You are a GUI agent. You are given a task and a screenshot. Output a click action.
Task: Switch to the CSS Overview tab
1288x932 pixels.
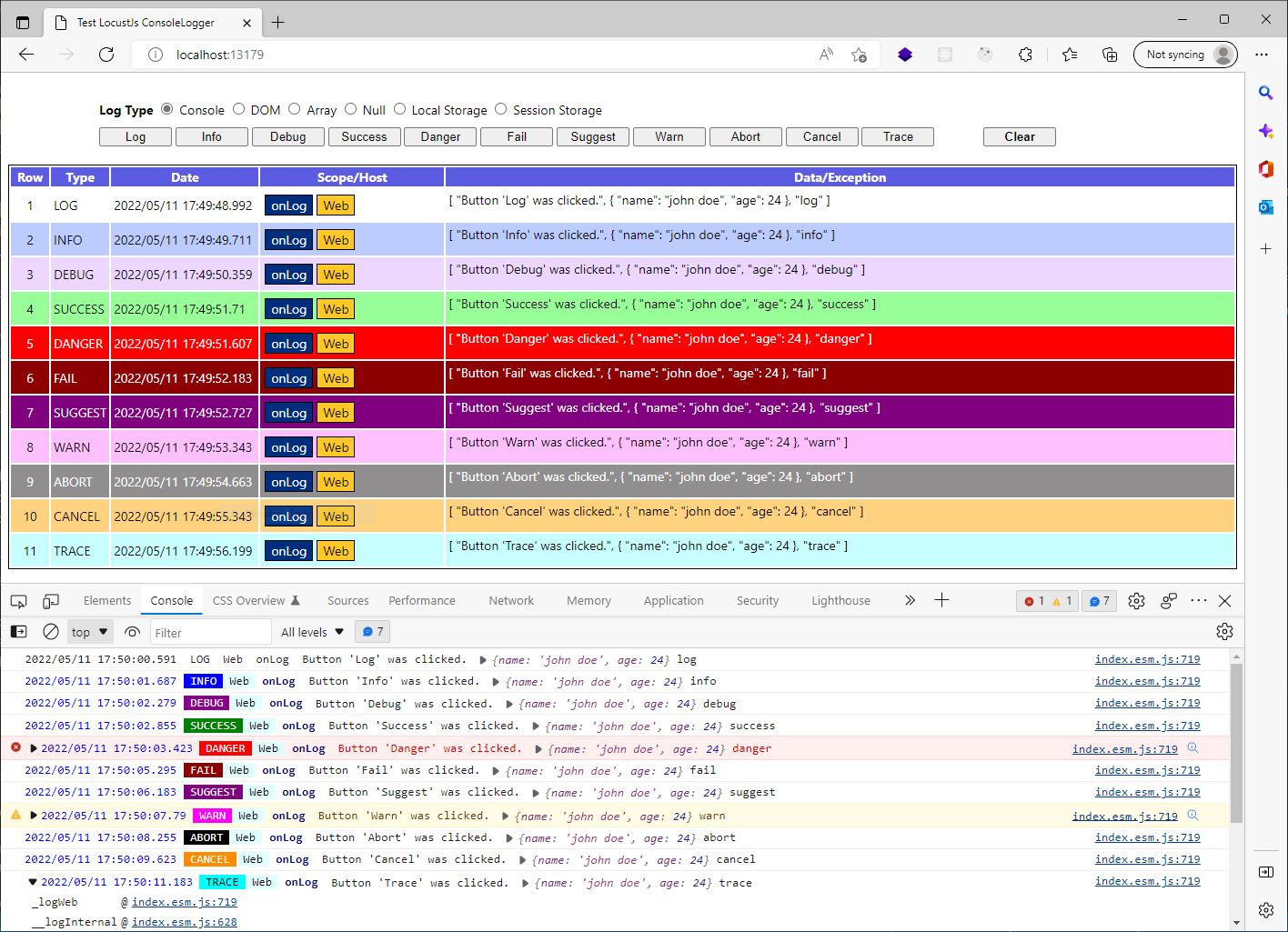257,601
